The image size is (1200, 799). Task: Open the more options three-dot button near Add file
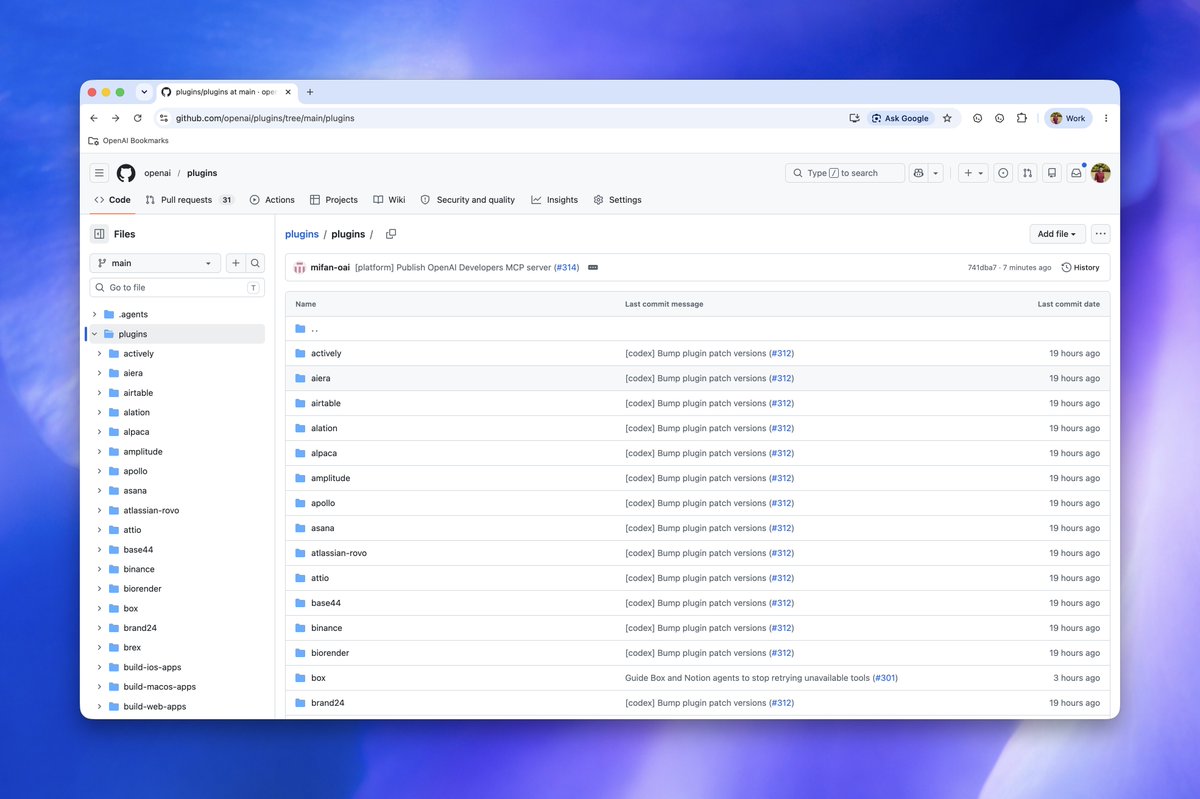pyautogui.click(x=1100, y=234)
